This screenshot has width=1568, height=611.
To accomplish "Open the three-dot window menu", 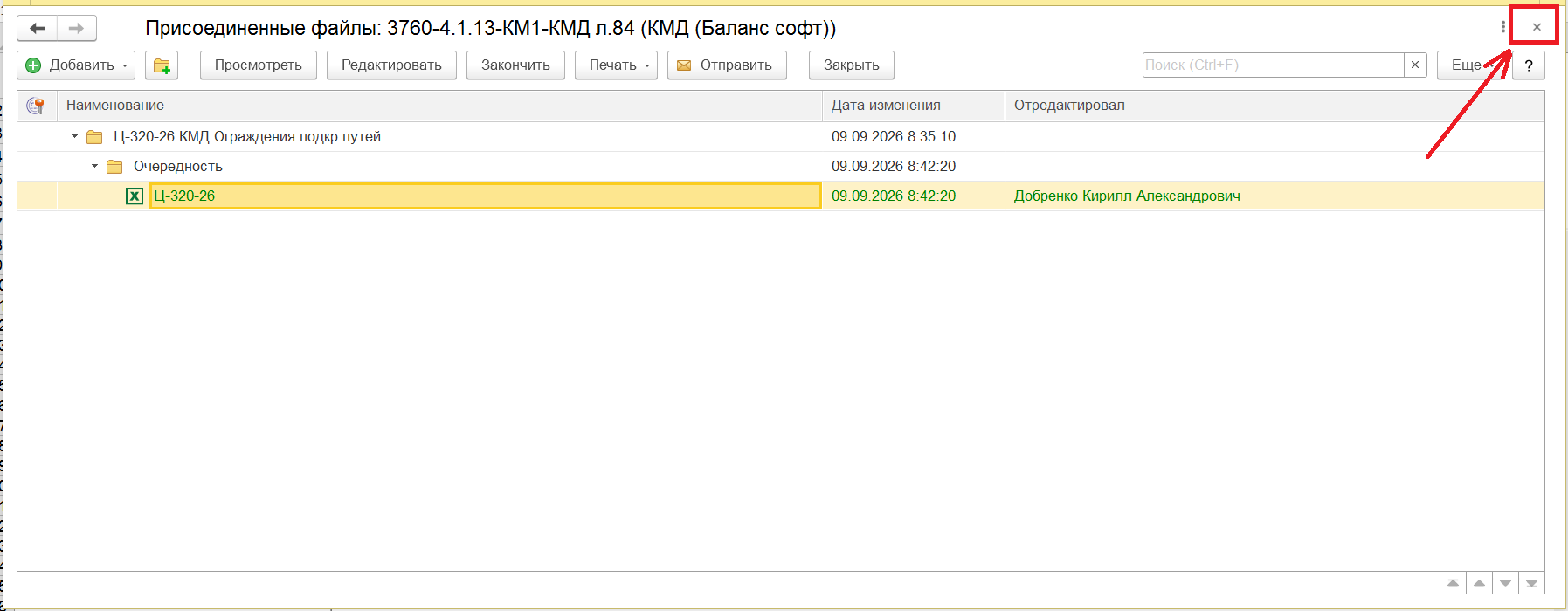I will click(x=1502, y=27).
